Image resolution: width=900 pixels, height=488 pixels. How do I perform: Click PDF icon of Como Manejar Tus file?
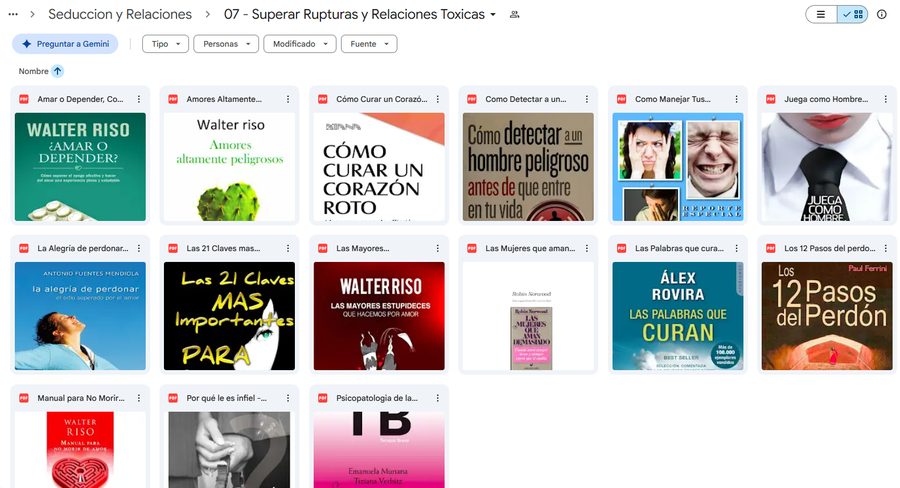[x=622, y=99]
